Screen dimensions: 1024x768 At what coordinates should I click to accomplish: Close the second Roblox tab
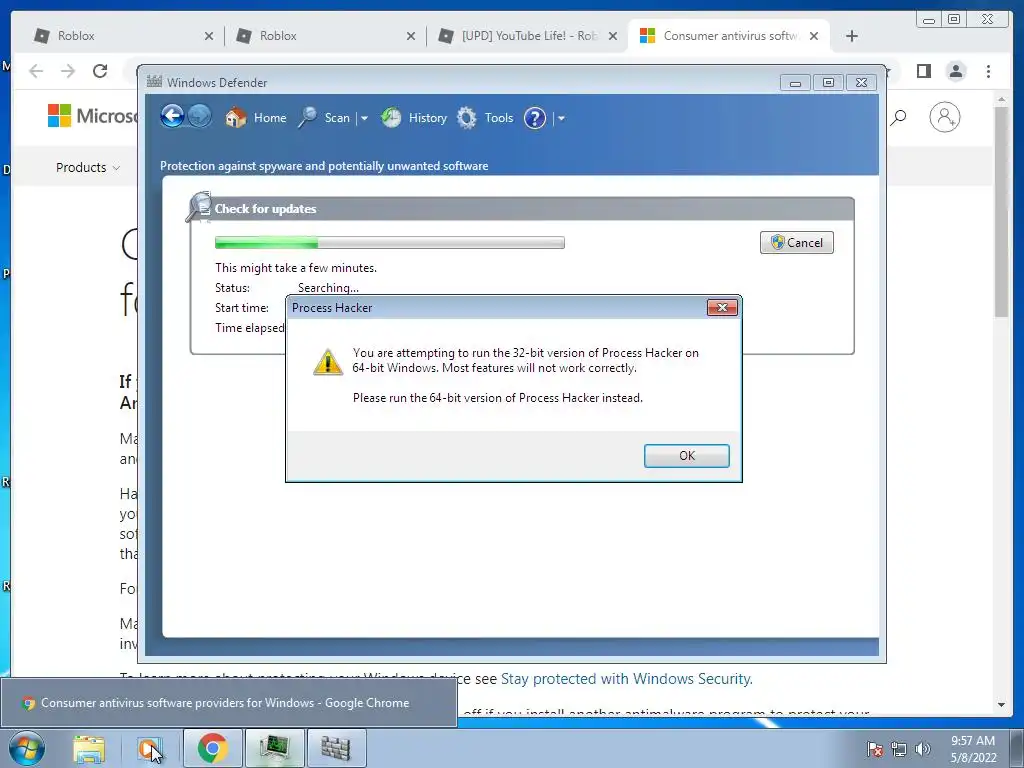[x=411, y=36]
